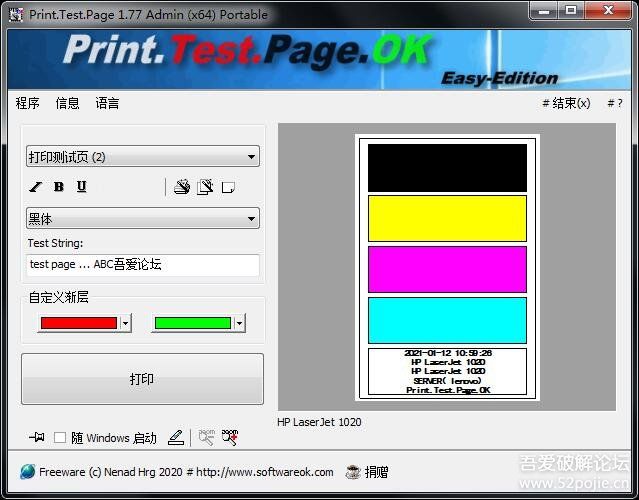Click the # ? help menu item
This screenshot has width=639, height=500.
pos(615,103)
